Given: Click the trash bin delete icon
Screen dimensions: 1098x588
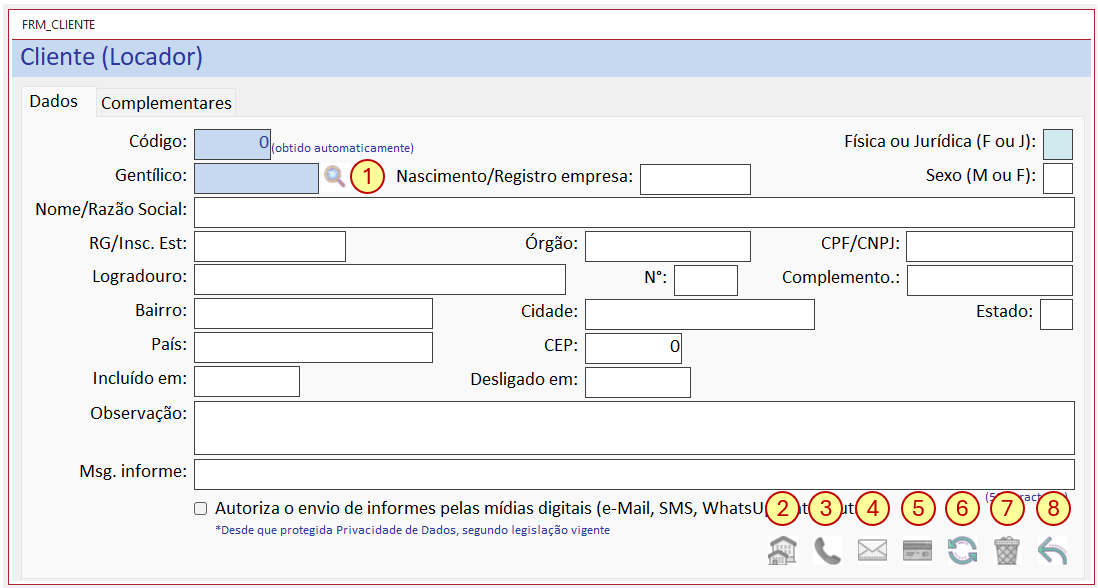Looking at the screenshot, I should (1007, 551).
